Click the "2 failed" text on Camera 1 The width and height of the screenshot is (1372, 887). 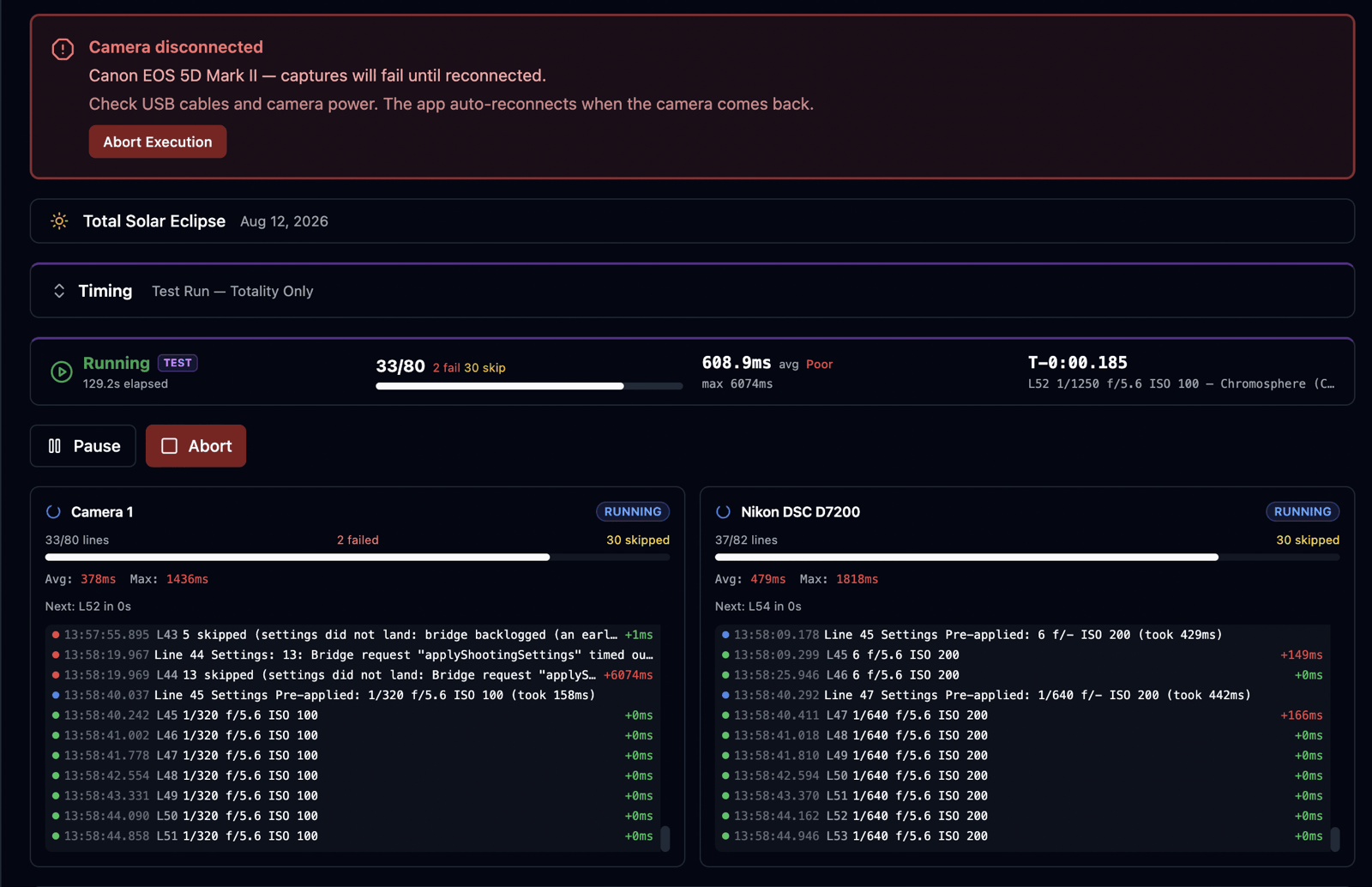coord(358,540)
